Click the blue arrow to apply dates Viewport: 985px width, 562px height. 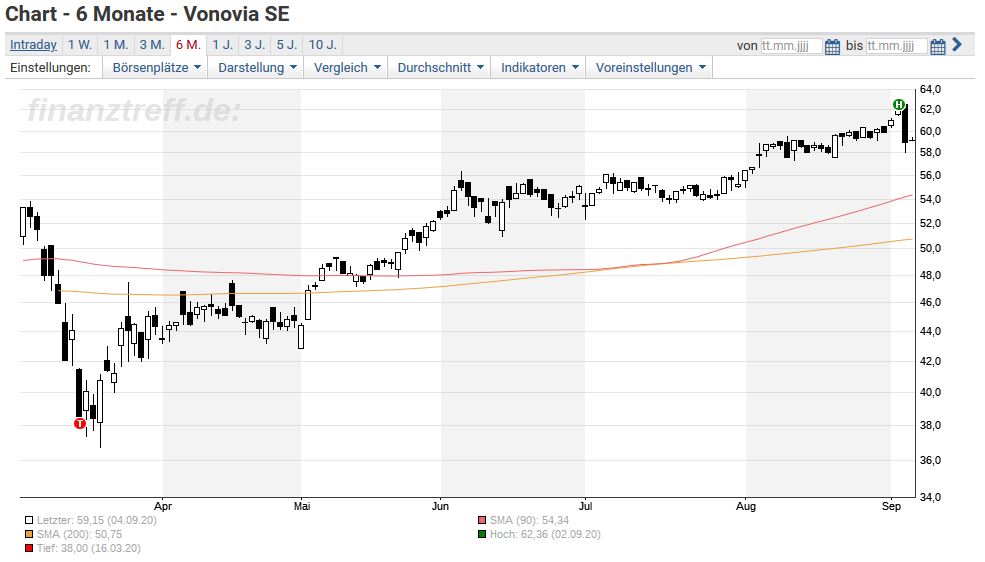coord(957,45)
